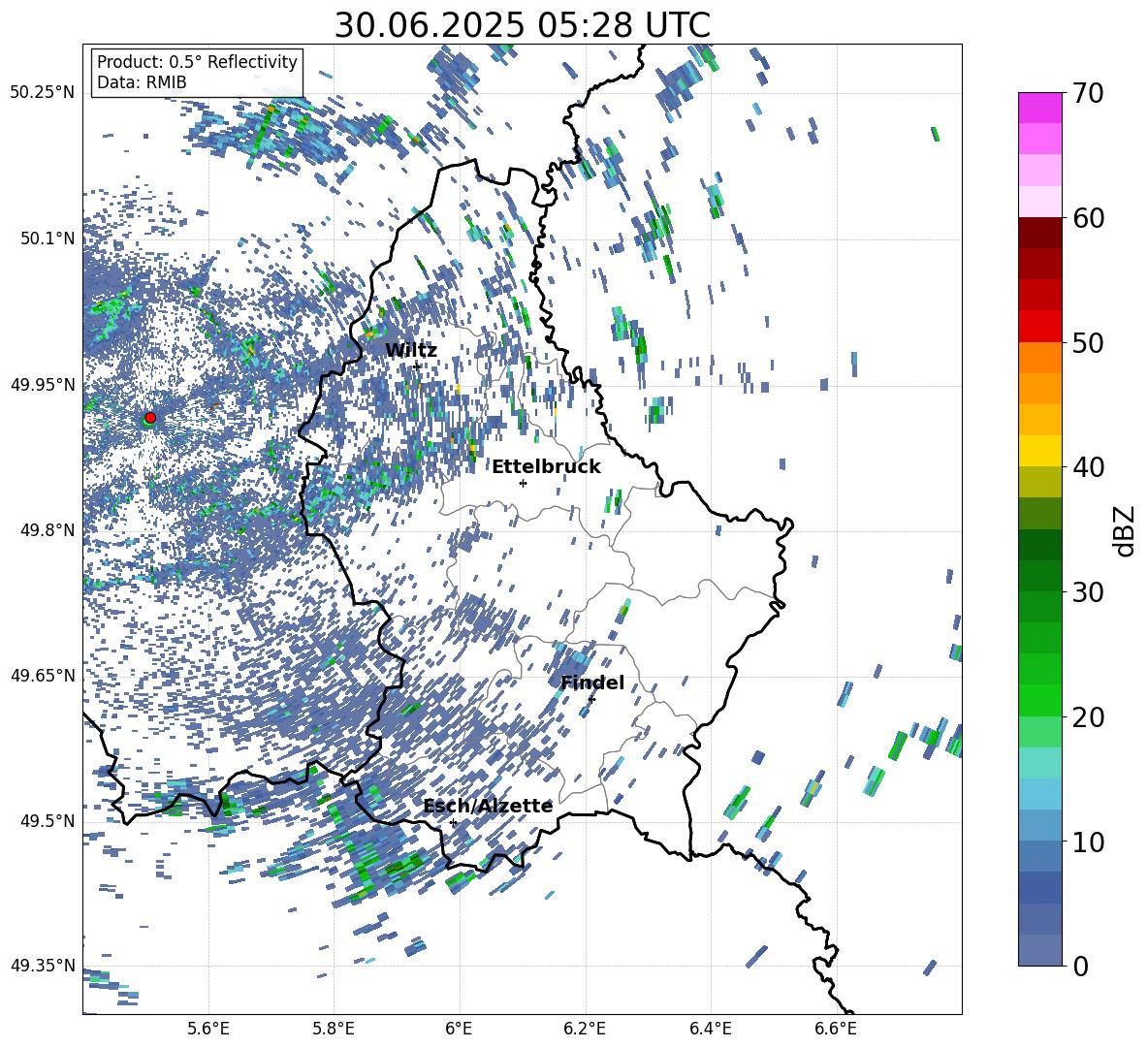This screenshot has width=1148, height=1048.
Task: Click the colorbar tick value 70
Action: coord(1088,93)
